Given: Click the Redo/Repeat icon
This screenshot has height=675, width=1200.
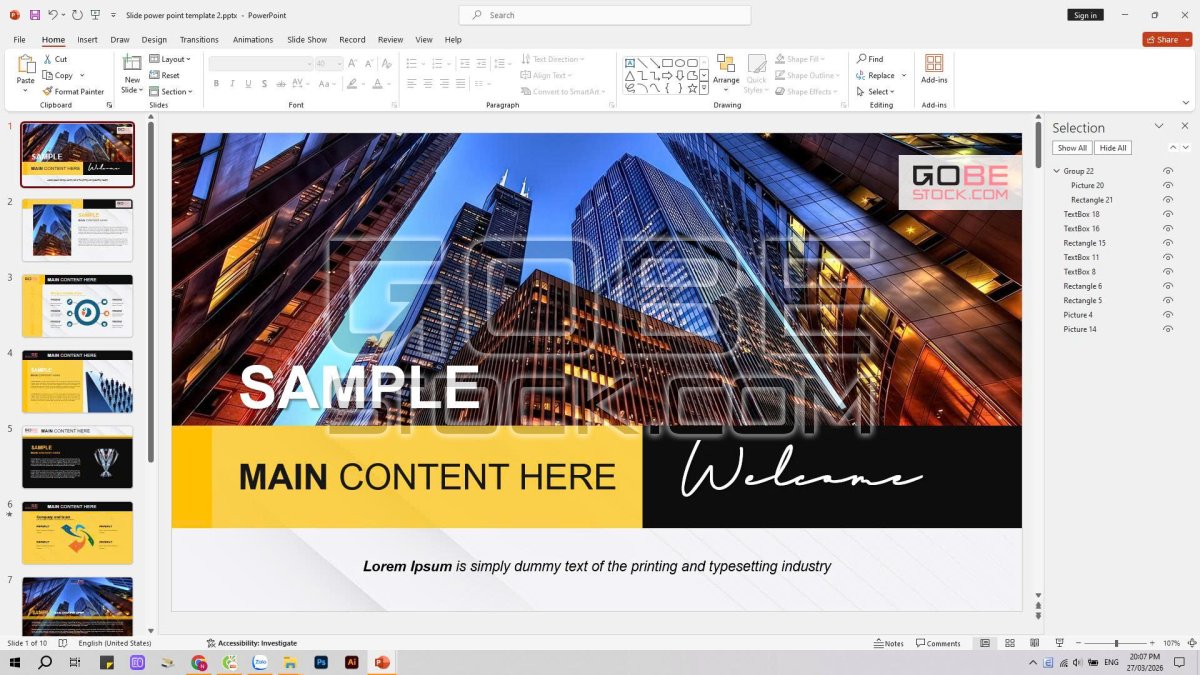Looking at the screenshot, I should pos(77,15).
